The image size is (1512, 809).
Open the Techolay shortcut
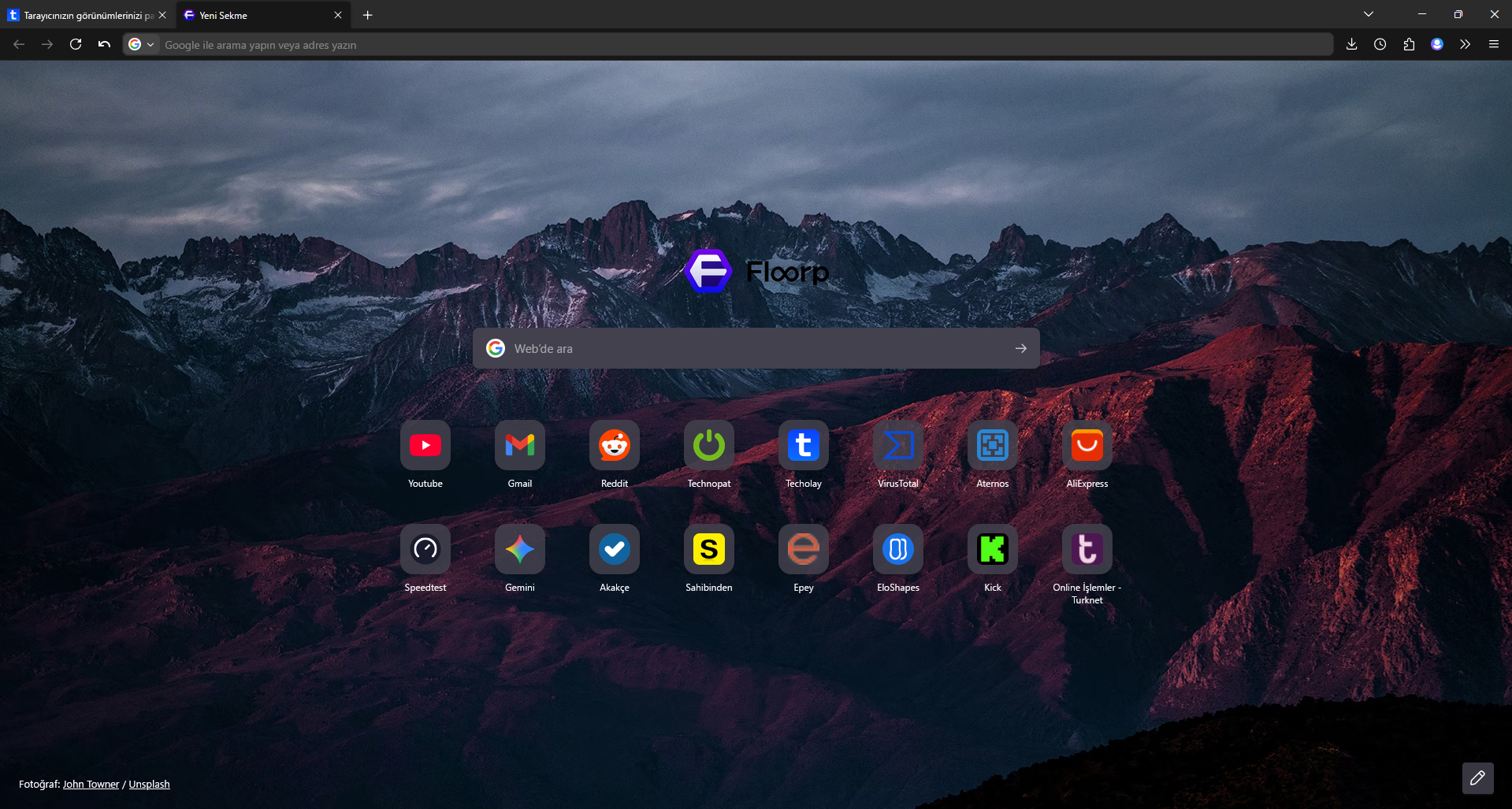[804, 445]
